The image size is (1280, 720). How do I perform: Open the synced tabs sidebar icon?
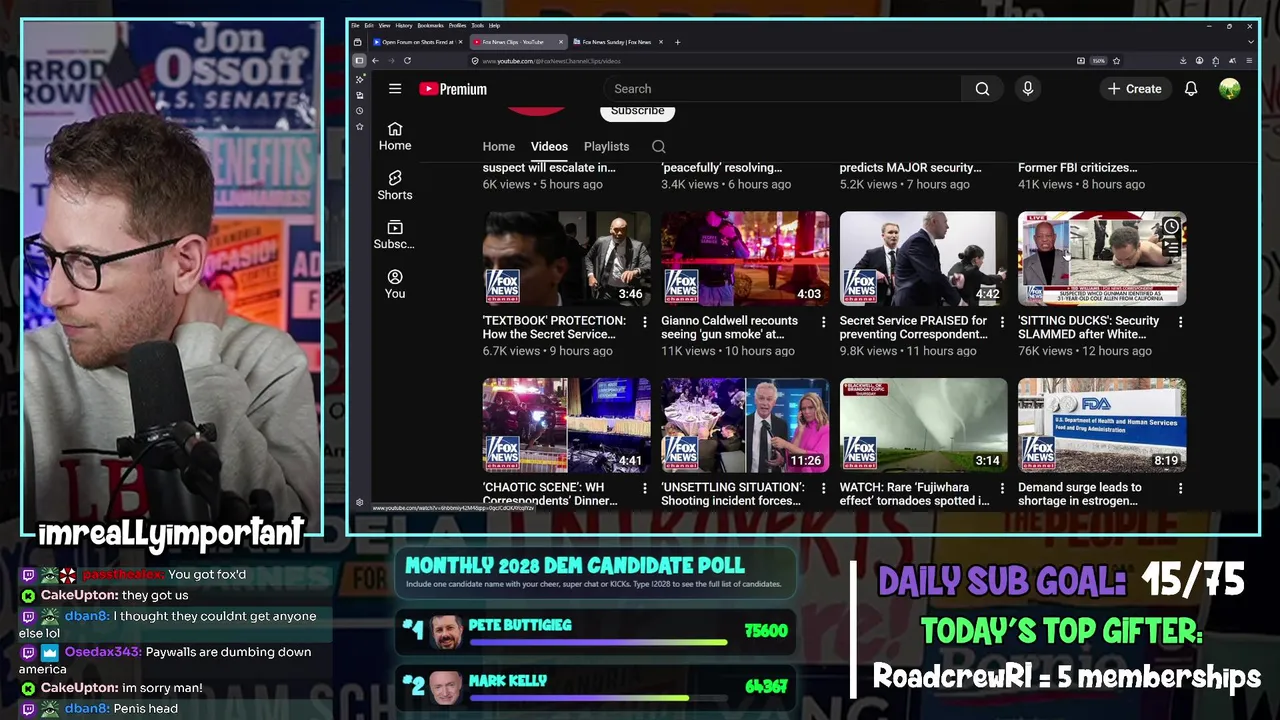359,95
